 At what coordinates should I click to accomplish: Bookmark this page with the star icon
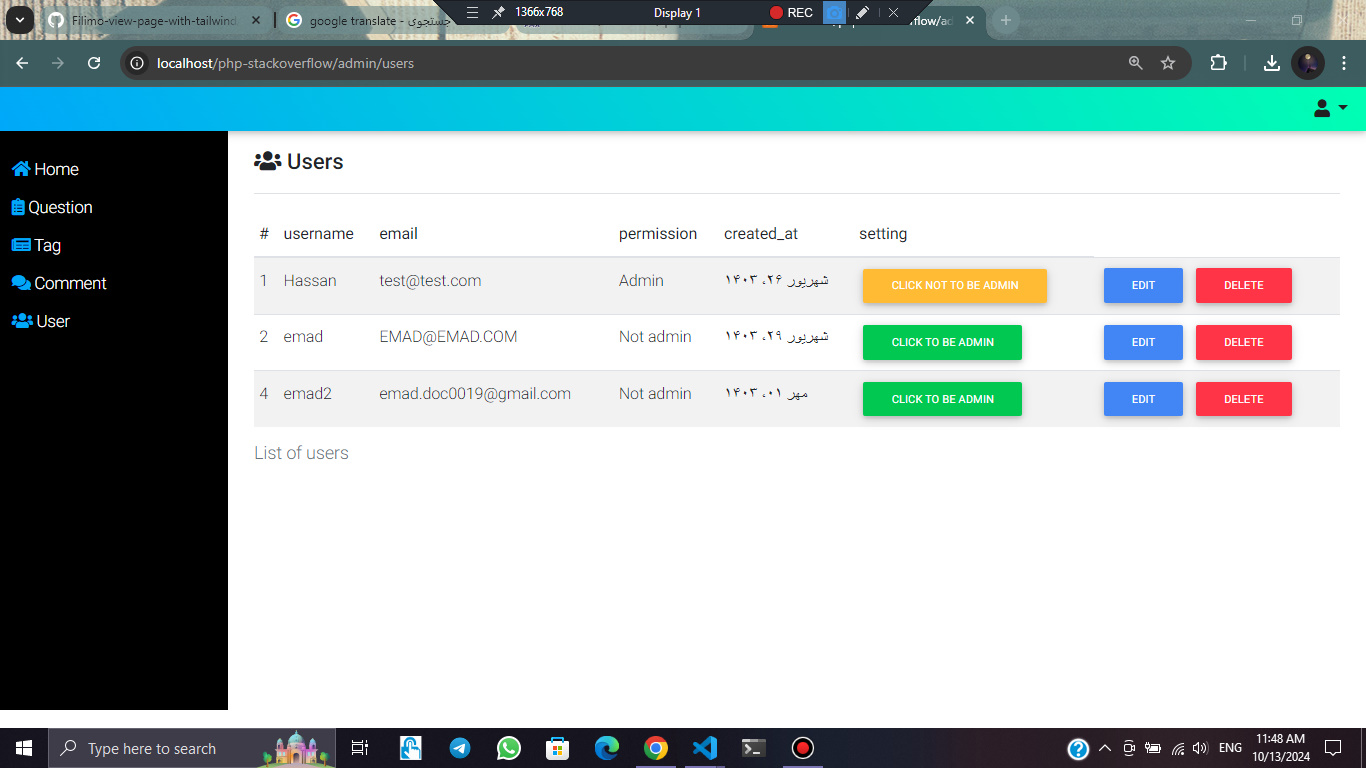1168,63
